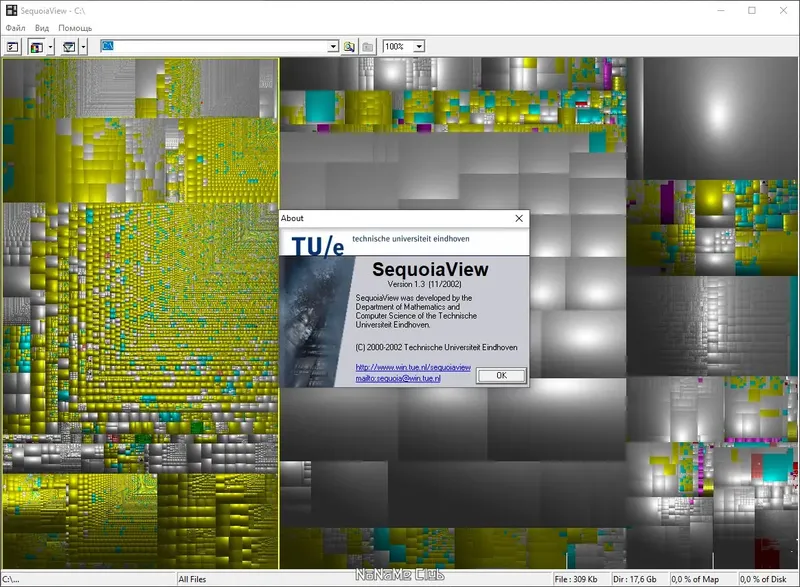The height and width of the screenshot is (587, 800).
Task: Click the large cyan block near top treemap
Action: (x=320, y=107)
